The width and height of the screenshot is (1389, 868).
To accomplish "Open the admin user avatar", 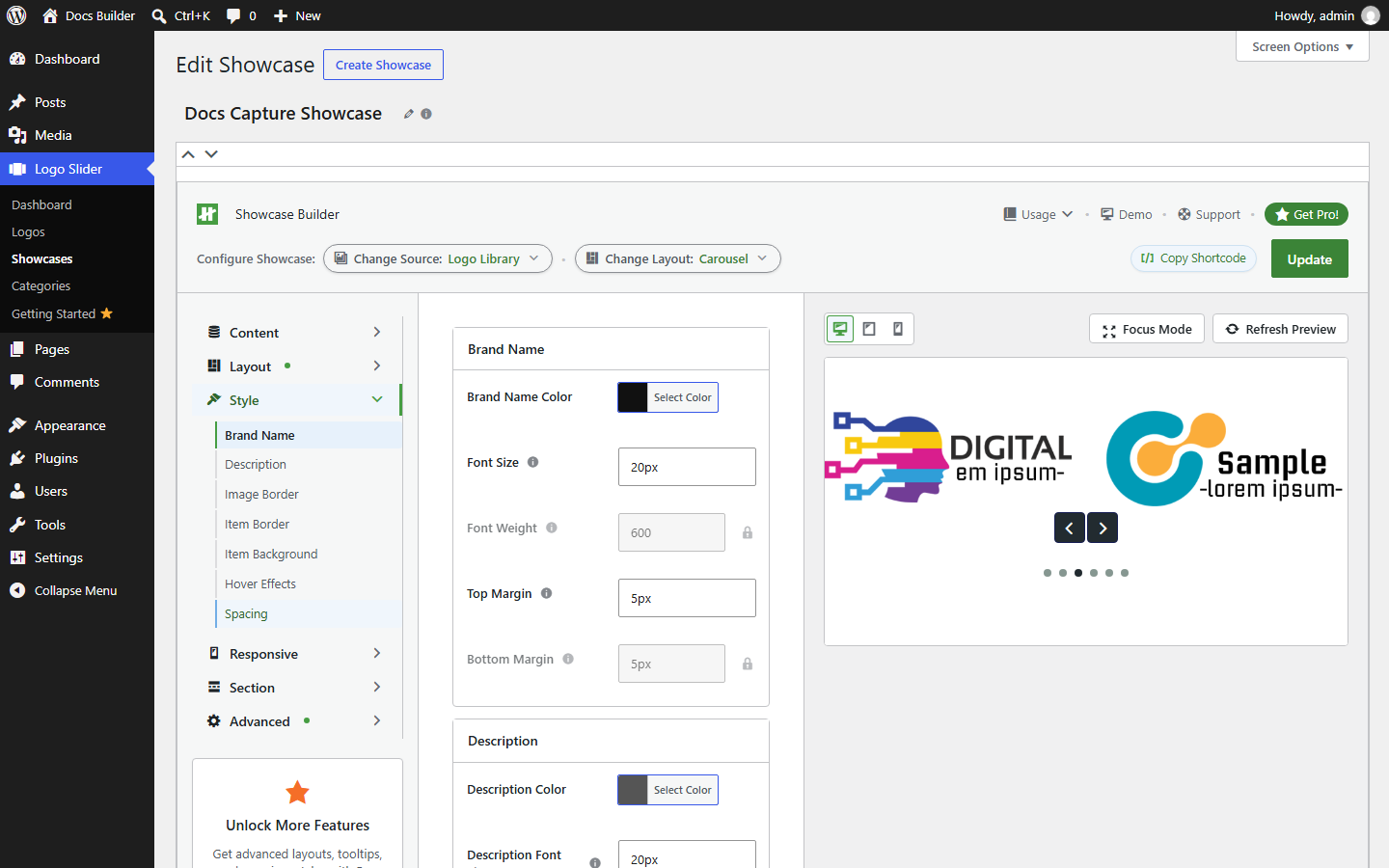I will point(1371,15).
